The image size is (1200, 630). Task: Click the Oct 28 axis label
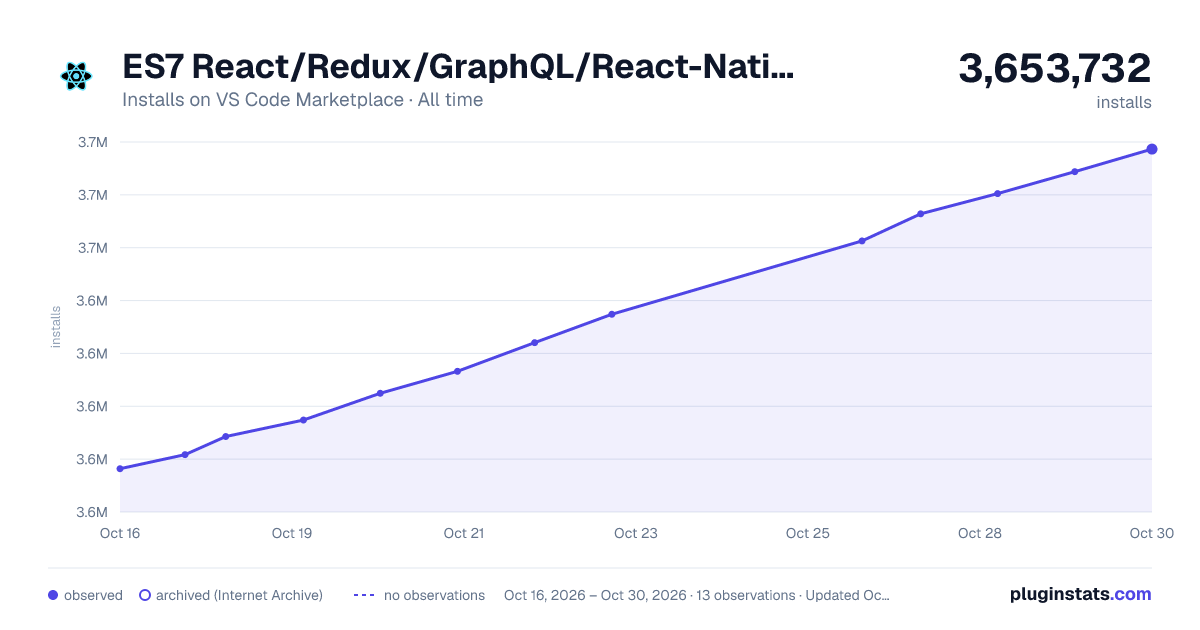click(x=980, y=533)
